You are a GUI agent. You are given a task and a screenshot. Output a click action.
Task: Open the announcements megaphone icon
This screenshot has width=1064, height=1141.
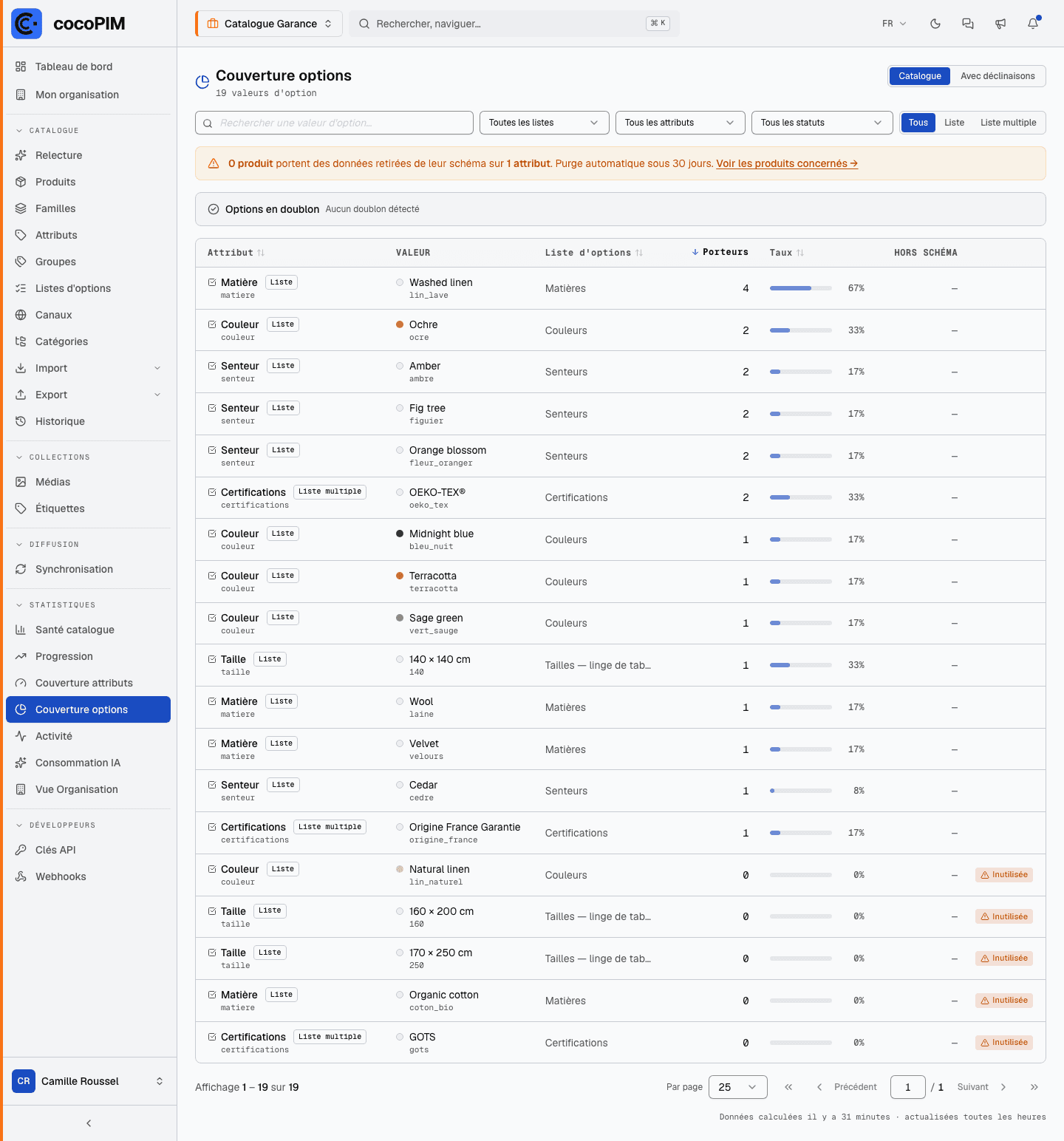(x=1000, y=24)
